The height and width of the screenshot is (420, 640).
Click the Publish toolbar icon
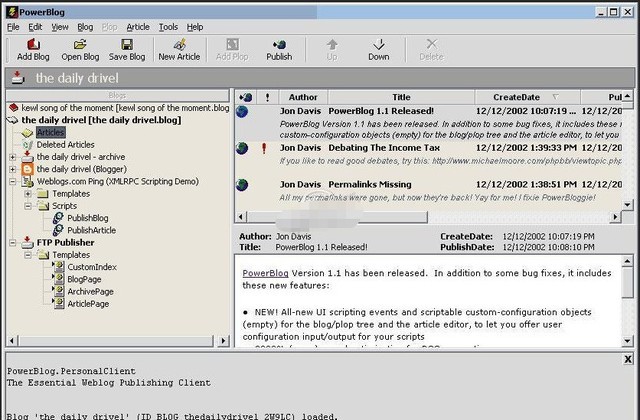(x=279, y=49)
